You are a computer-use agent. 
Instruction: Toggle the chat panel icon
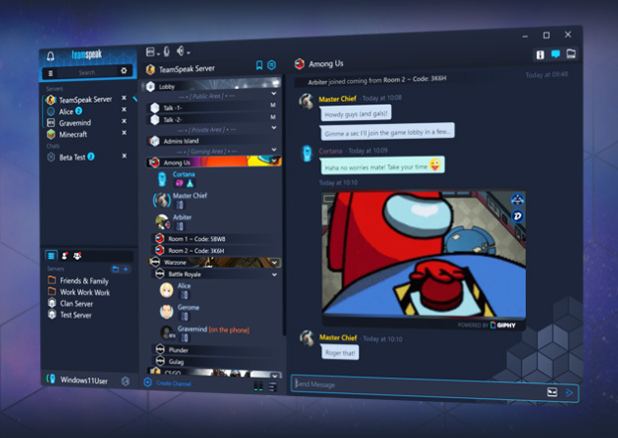tap(556, 54)
